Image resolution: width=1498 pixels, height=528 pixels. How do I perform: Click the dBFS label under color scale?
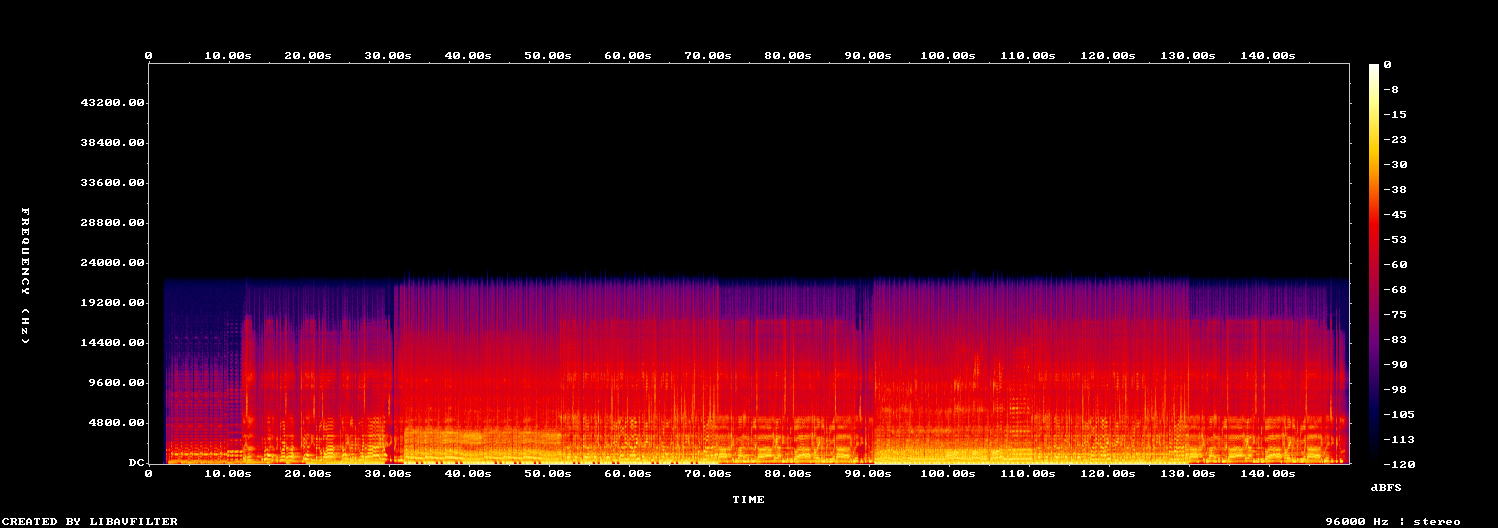coord(1387,487)
